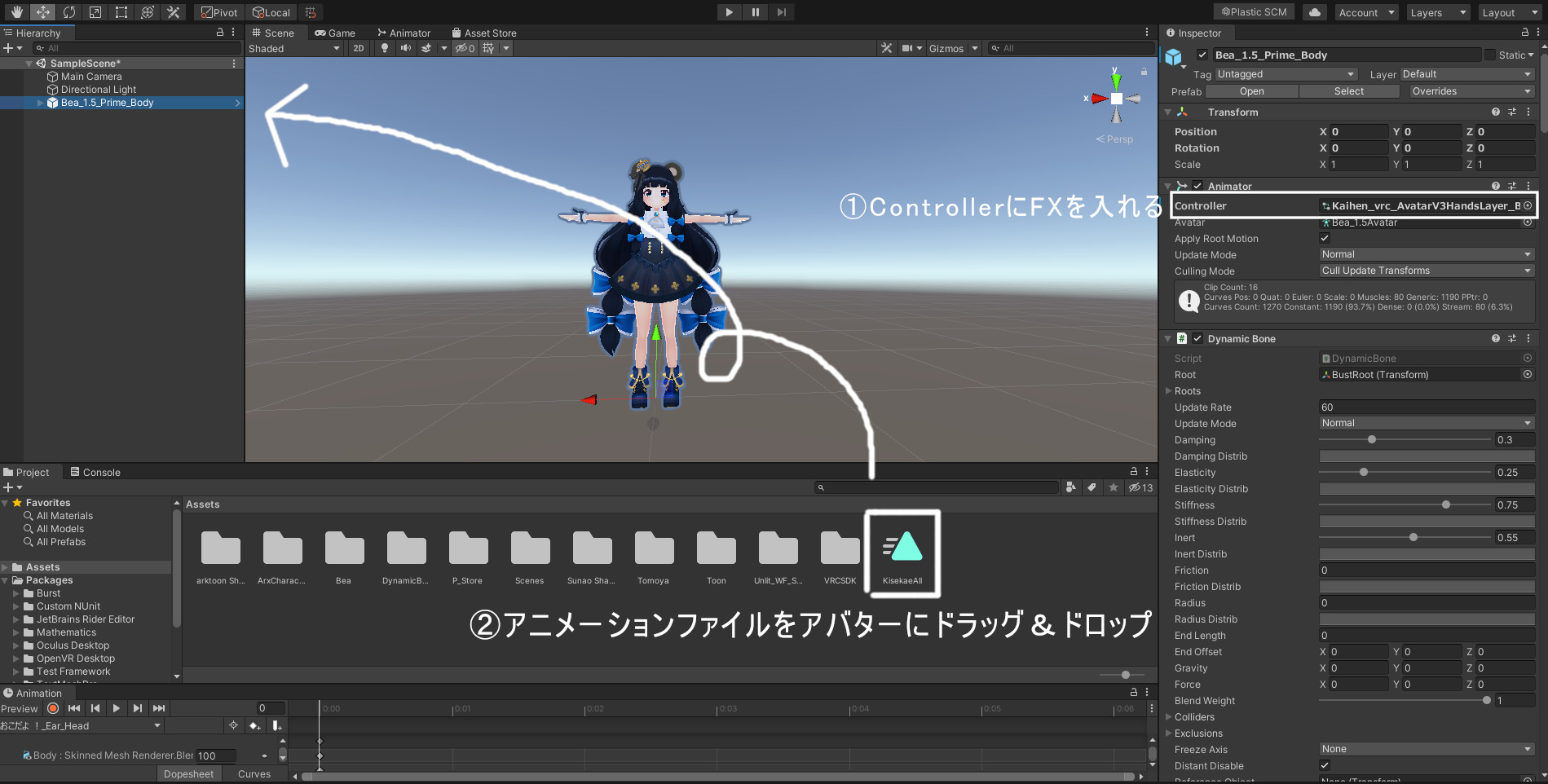The height and width of the screenshot is (784, 1548).
Task: Toggle the Static checkbox
Action: (x=1490, y=55)
